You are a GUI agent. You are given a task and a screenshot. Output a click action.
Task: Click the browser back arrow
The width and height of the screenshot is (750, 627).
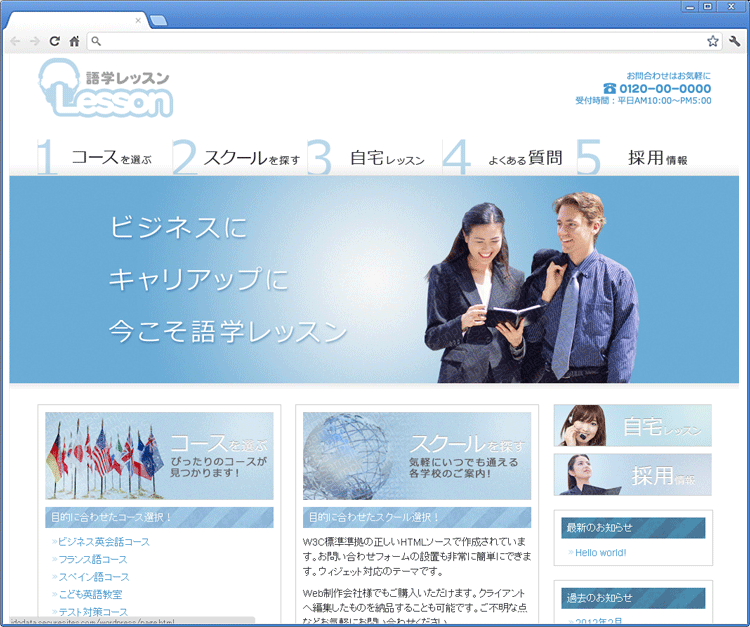point(15,41)
